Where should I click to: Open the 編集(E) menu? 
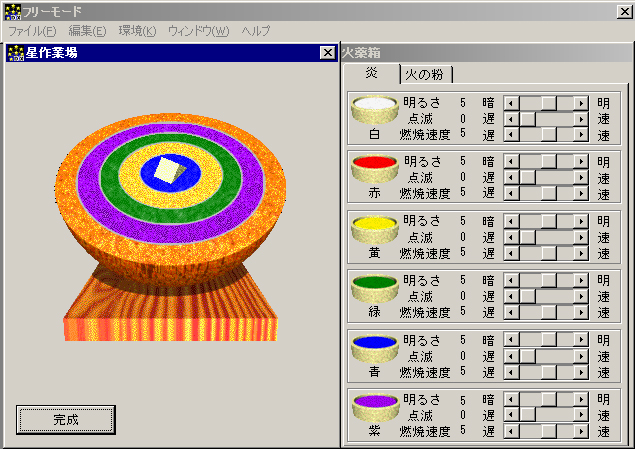pos(87,31)
